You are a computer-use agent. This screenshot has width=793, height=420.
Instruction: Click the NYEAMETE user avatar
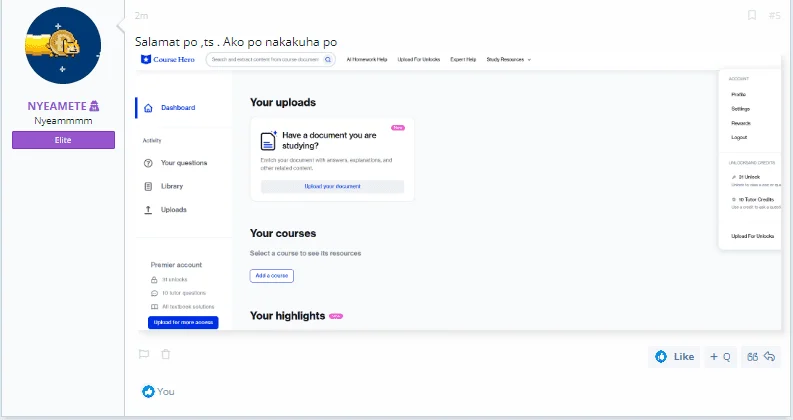pos(63,46)
